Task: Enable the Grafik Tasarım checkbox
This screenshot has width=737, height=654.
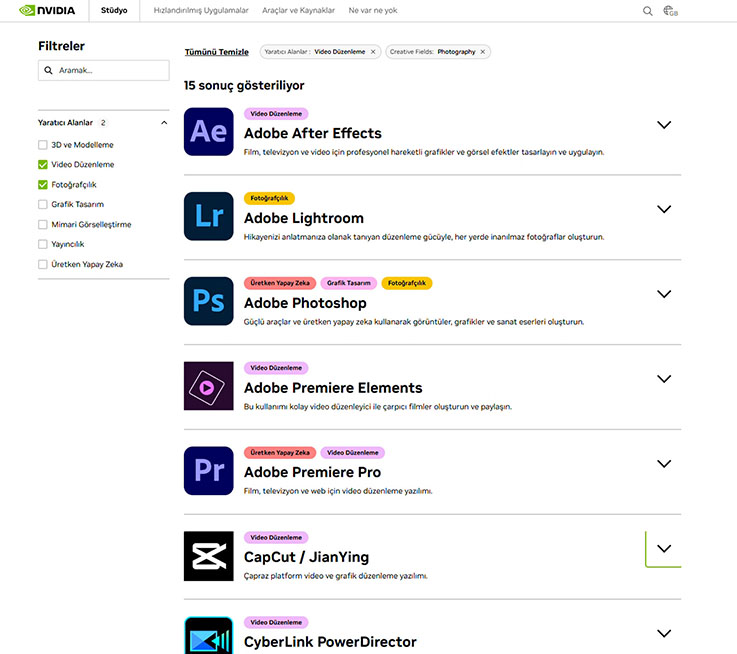Action: pos(43,205)
